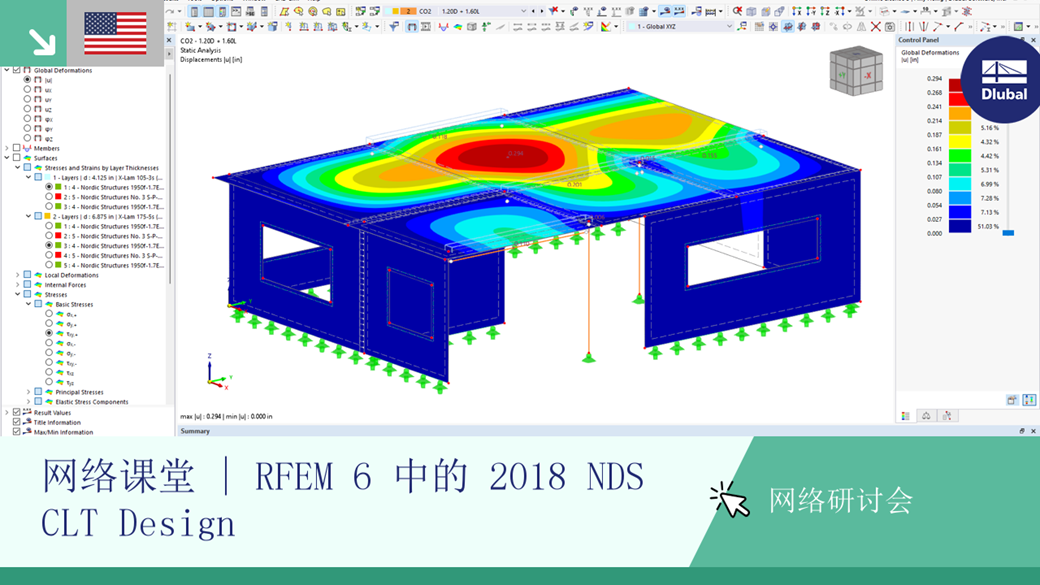Click the dark blue 0.000 legend swatch
Image resolution: width=1040 pixels, height=585 pixels.
pyautogui.click(x=960, y=226)
